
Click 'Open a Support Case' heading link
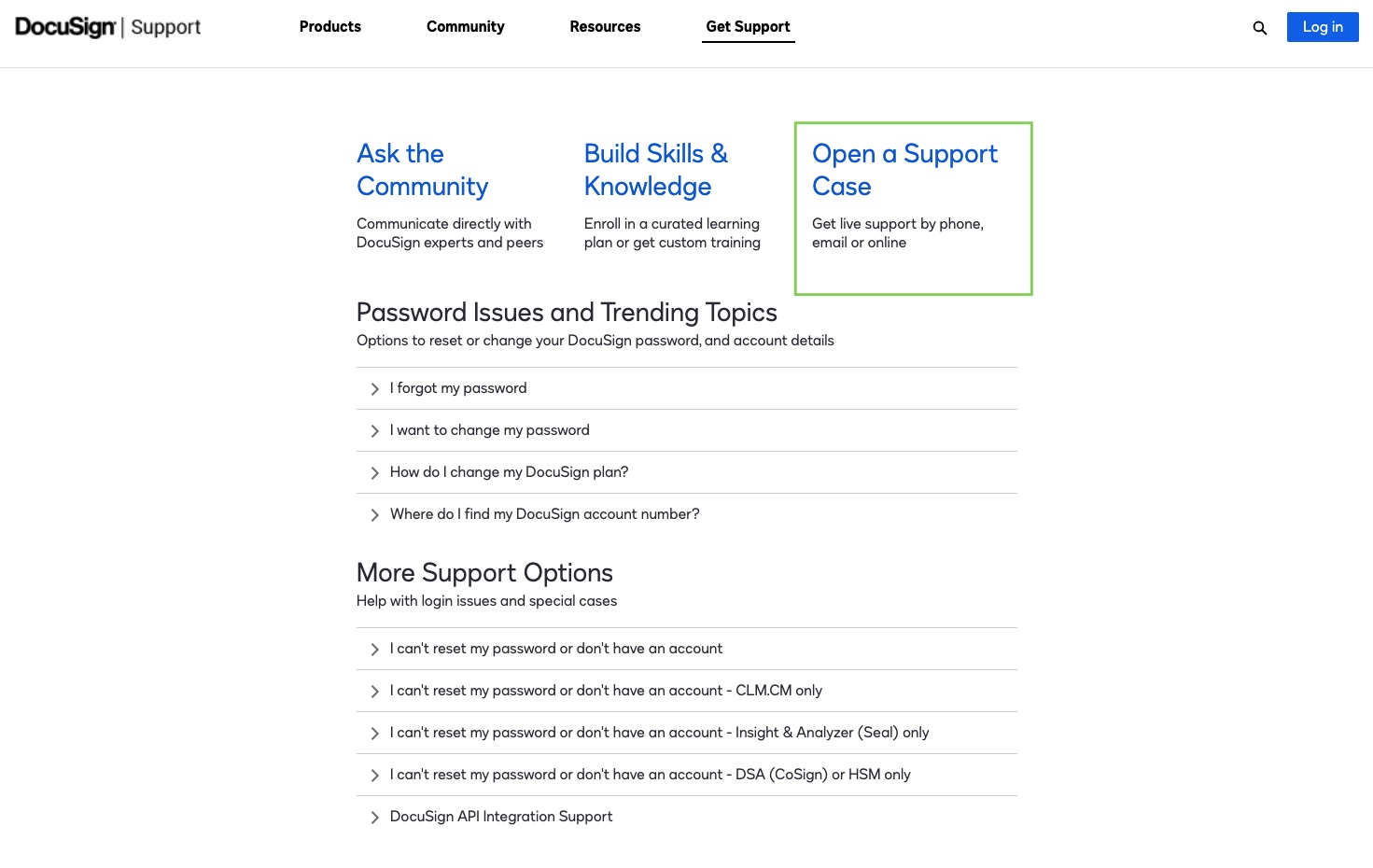pos(904,170)
